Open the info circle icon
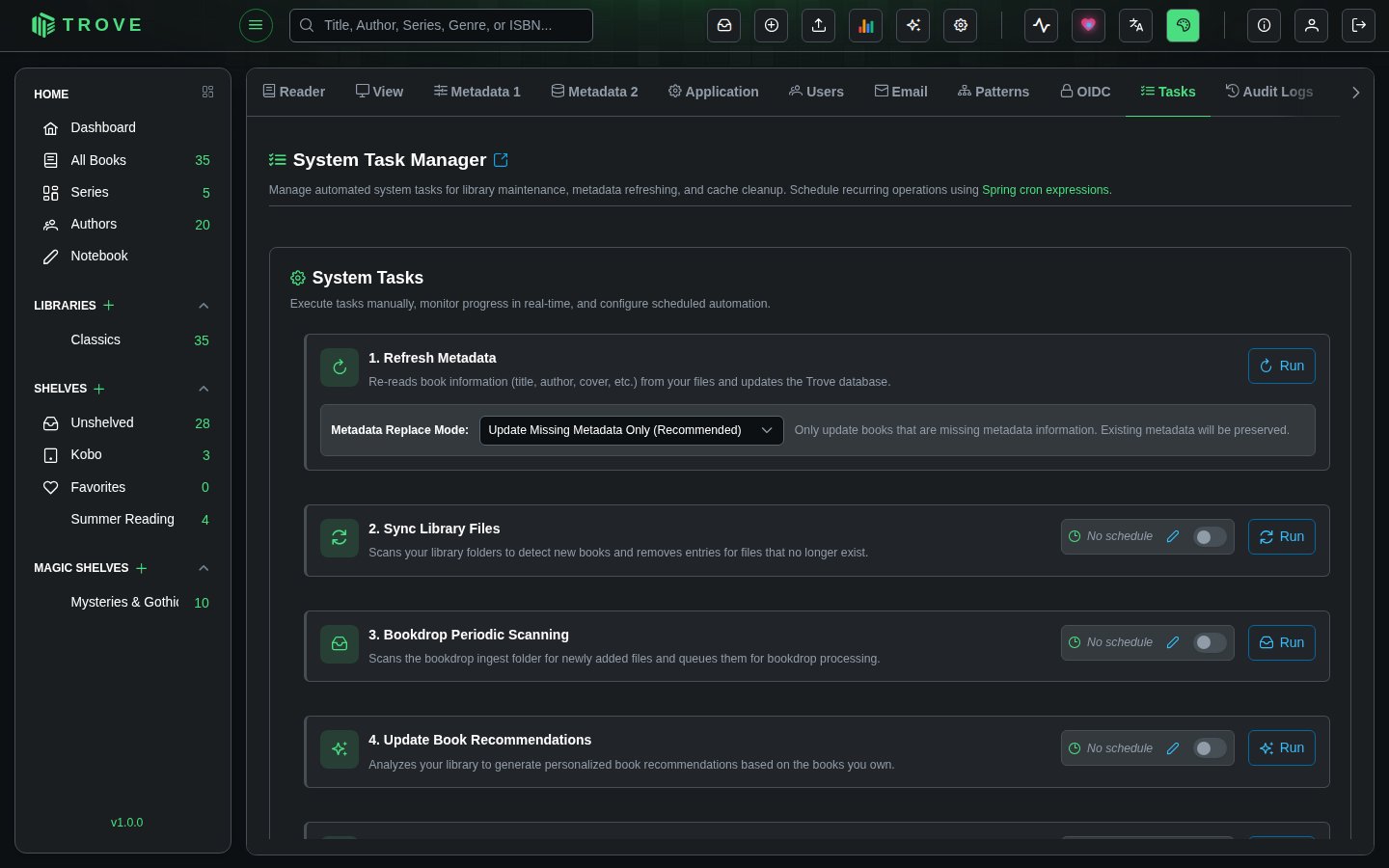 [x=1265, y=25]
